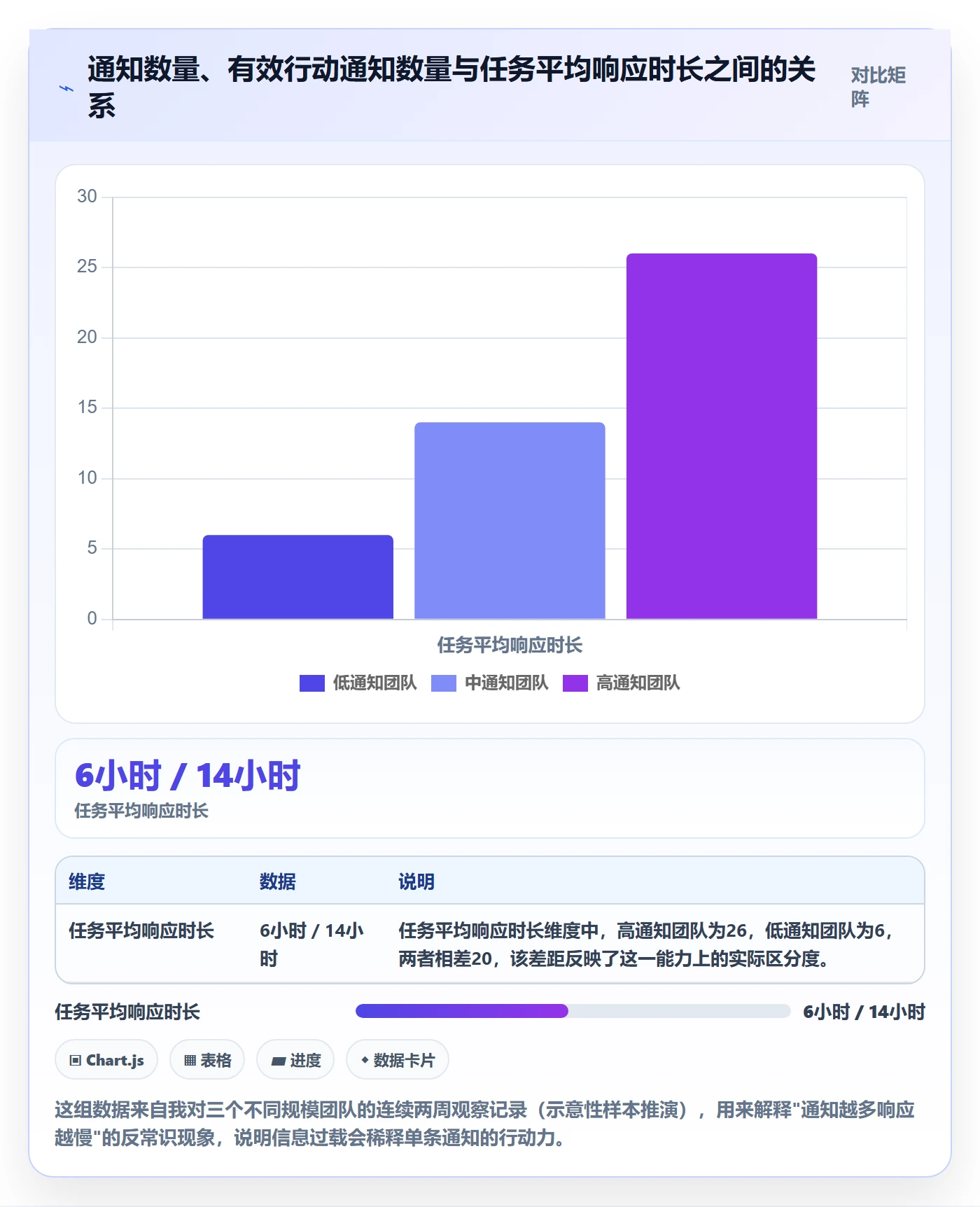Screen dimensions: 980x1207
Task: Click the 对比矩阵 label in header
Action: point(878,87)
